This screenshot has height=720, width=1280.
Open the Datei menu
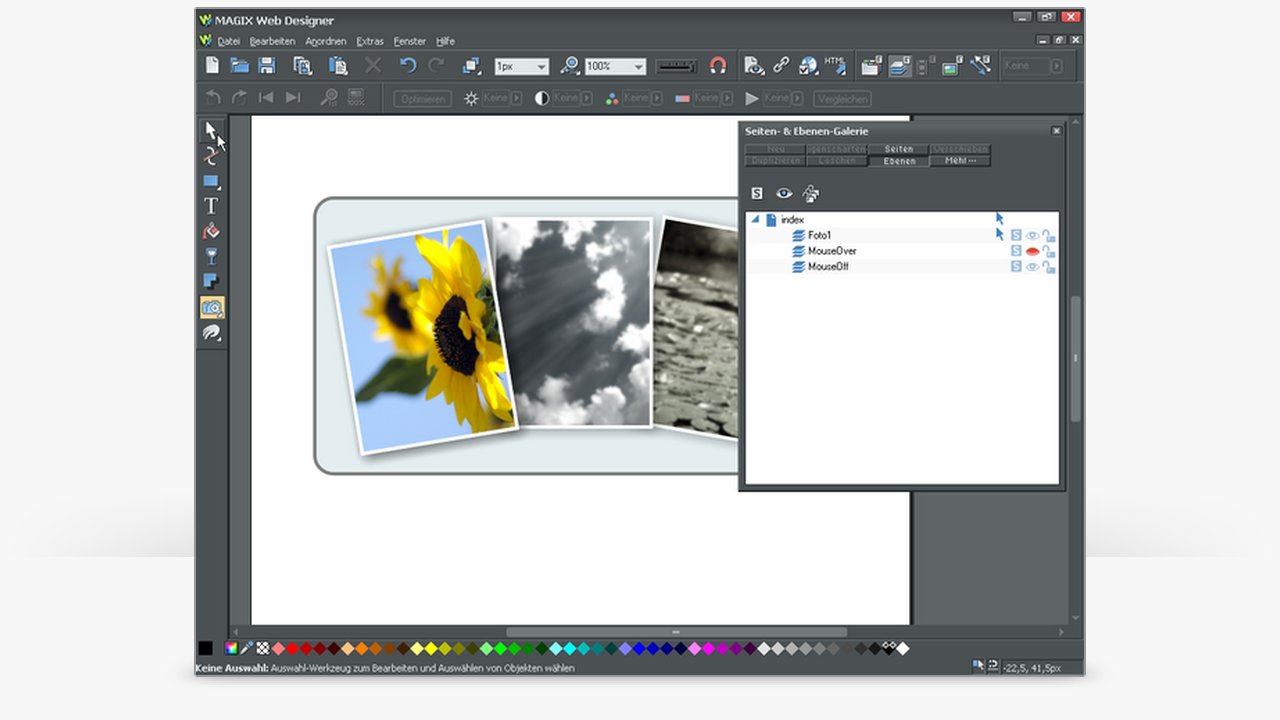(229, 41)
